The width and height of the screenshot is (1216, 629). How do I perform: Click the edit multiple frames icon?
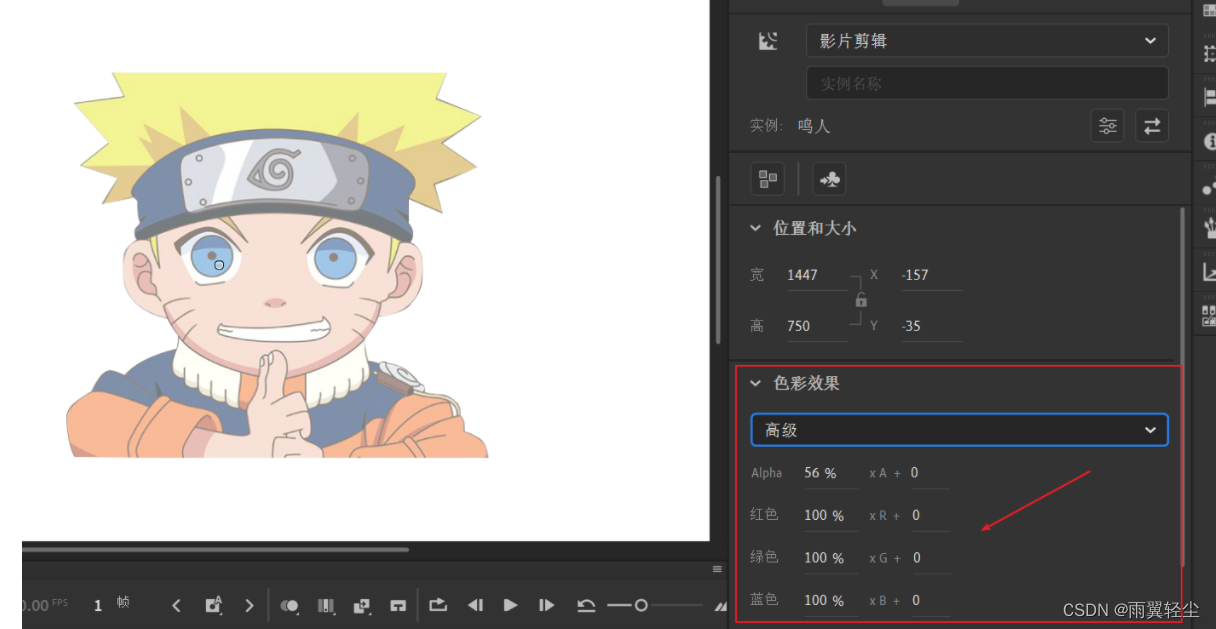point(326,605)
